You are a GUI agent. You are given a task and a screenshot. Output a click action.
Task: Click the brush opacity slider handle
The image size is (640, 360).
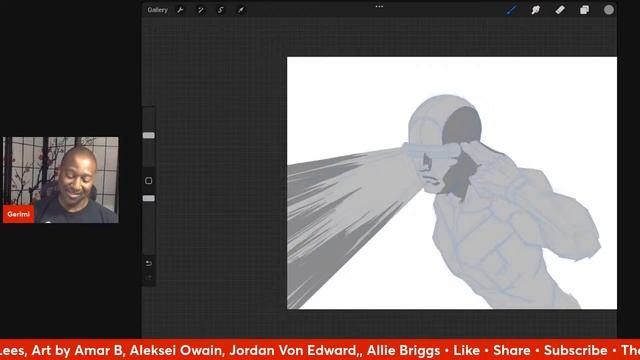coord(149,198)
